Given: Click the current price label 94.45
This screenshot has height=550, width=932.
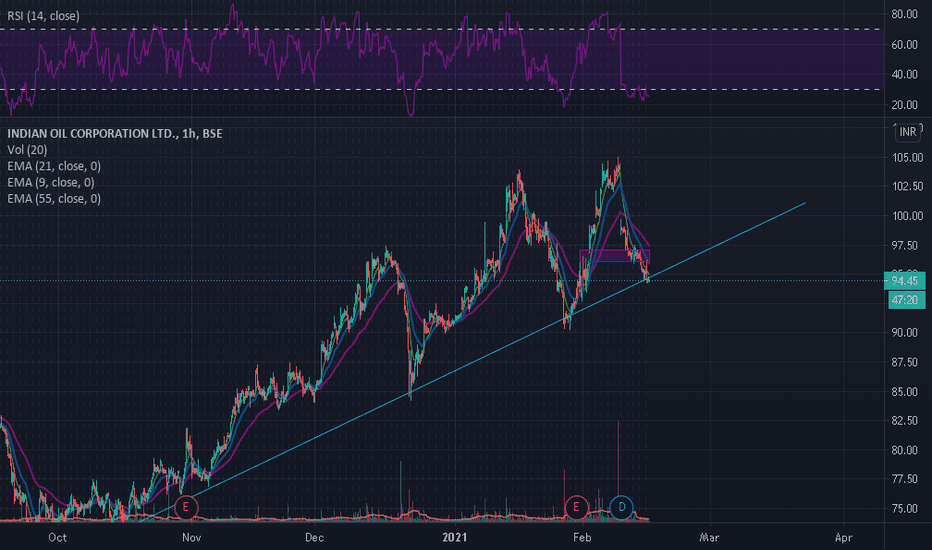Looking at the screenshot, I should pos(905,281).
